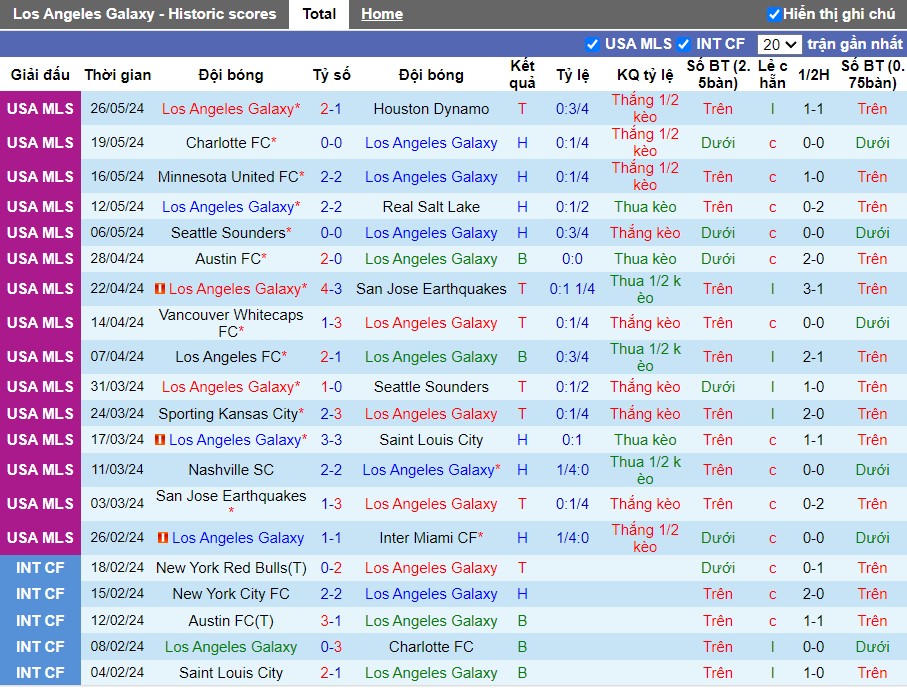The width and height of the screenshot is (907, 690).
Task: Open Charlotte FC* link in 19/05/24 row
Action: pyautogui.click(x=231, y=143)
